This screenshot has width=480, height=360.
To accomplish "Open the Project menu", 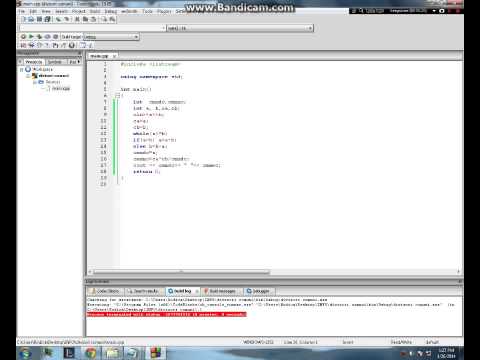I will (x=79, y=11).
